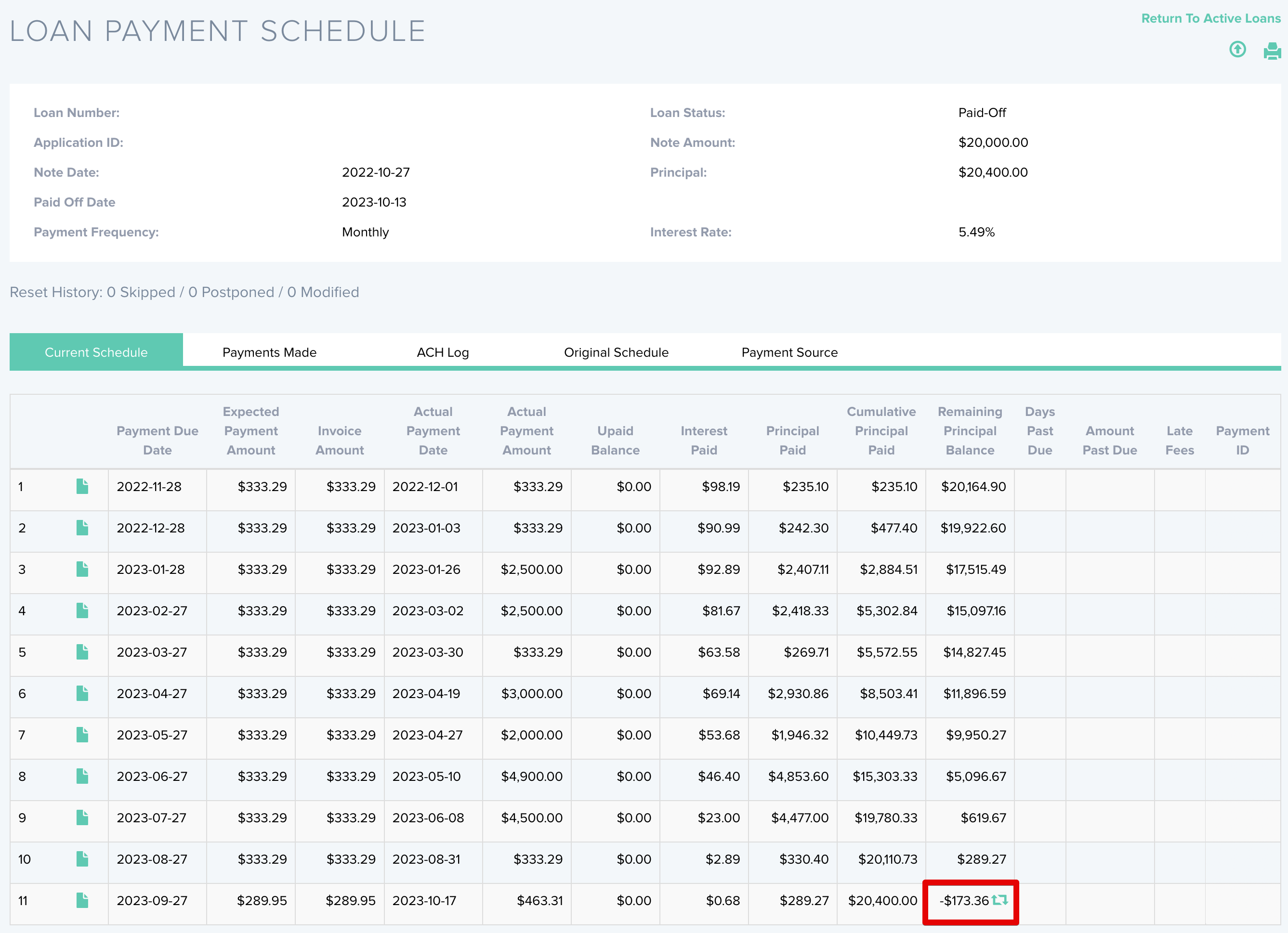Open the ACH Log tab
Image resolution: width=1288 pixels, height=933 pixels.
click(443, 352)
